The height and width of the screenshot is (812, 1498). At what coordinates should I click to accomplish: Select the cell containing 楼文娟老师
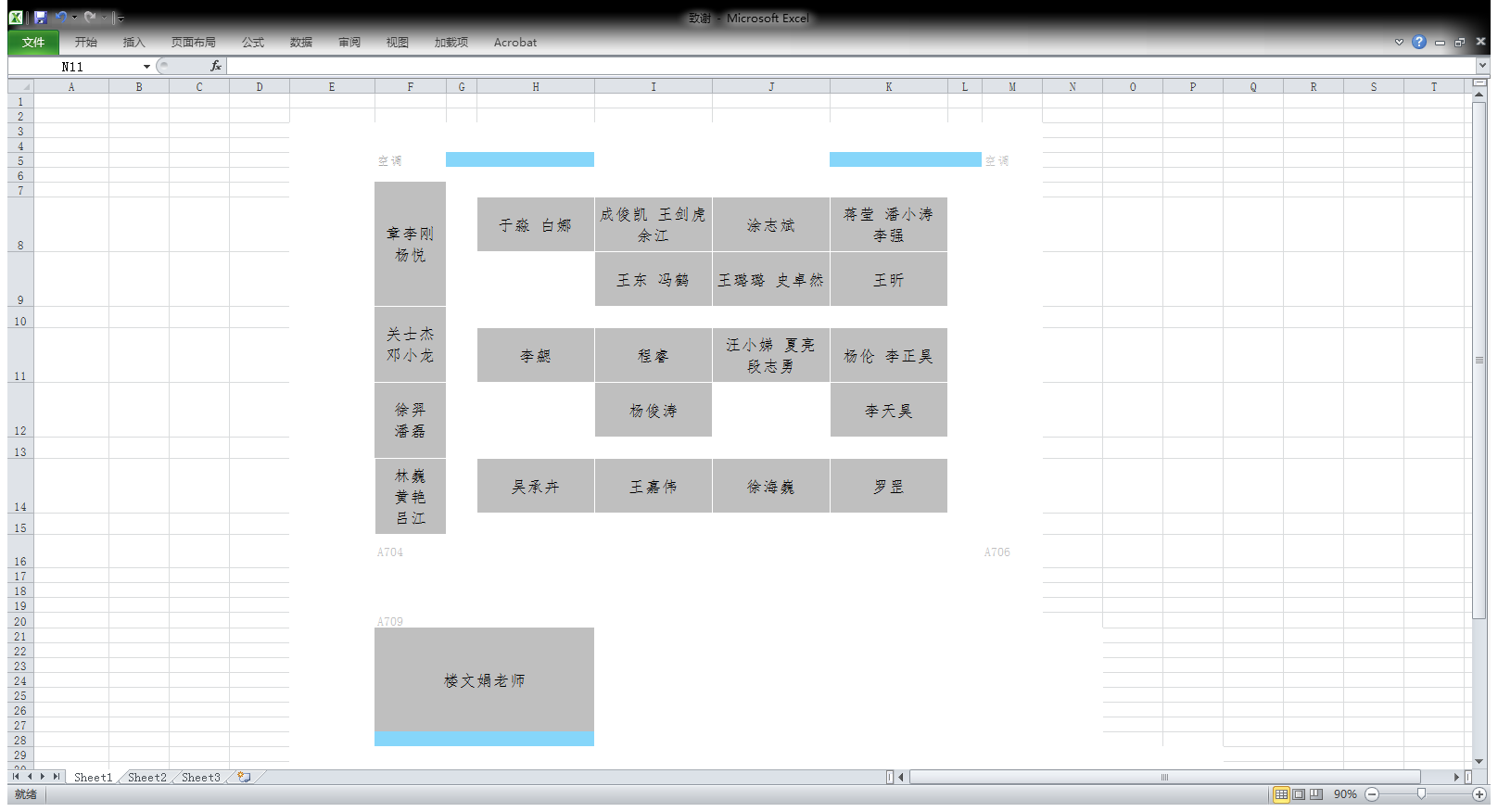484,680
